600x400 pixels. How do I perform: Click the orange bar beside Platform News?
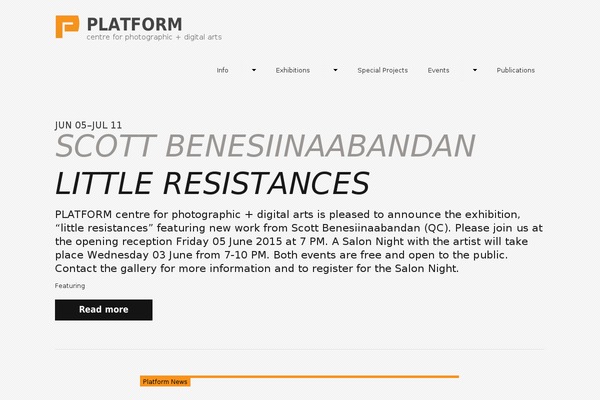324,377
